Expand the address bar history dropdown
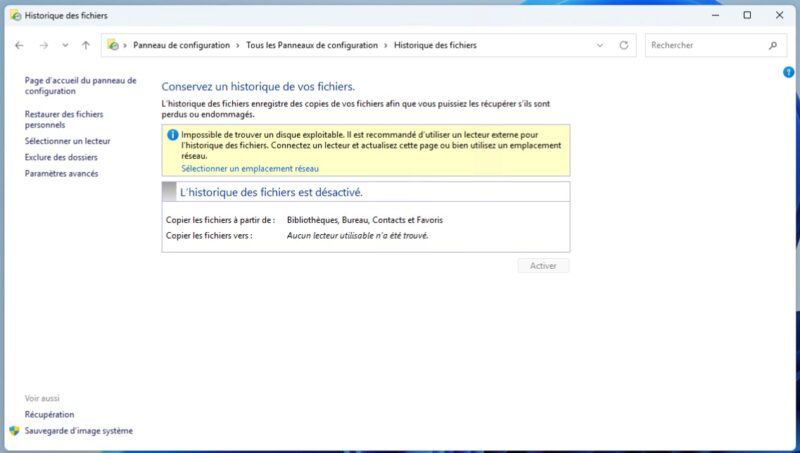Screen dimensions: 800x453 [599, 45]
